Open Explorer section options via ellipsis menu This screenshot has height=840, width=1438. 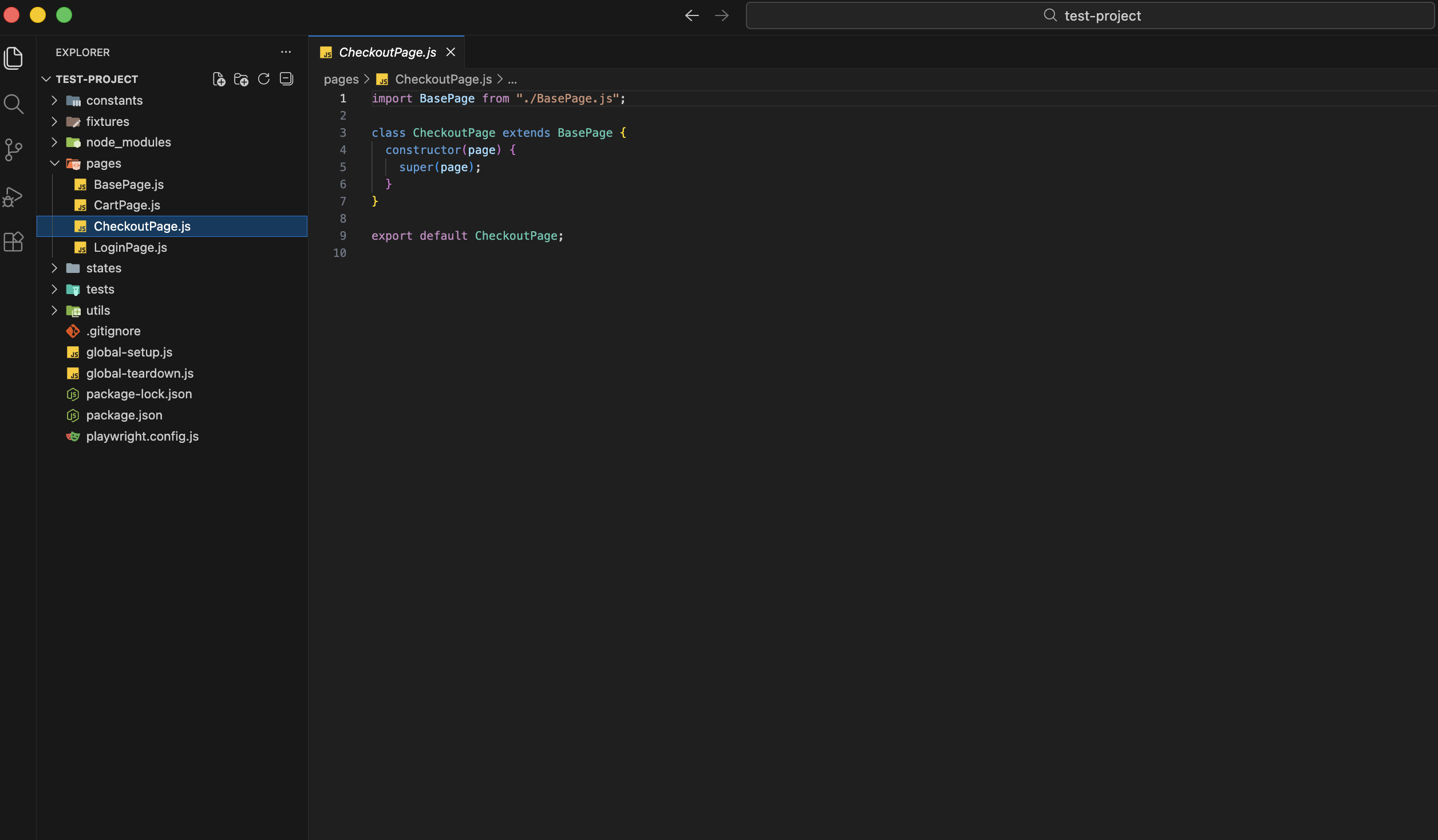click(x=286, y=52)
